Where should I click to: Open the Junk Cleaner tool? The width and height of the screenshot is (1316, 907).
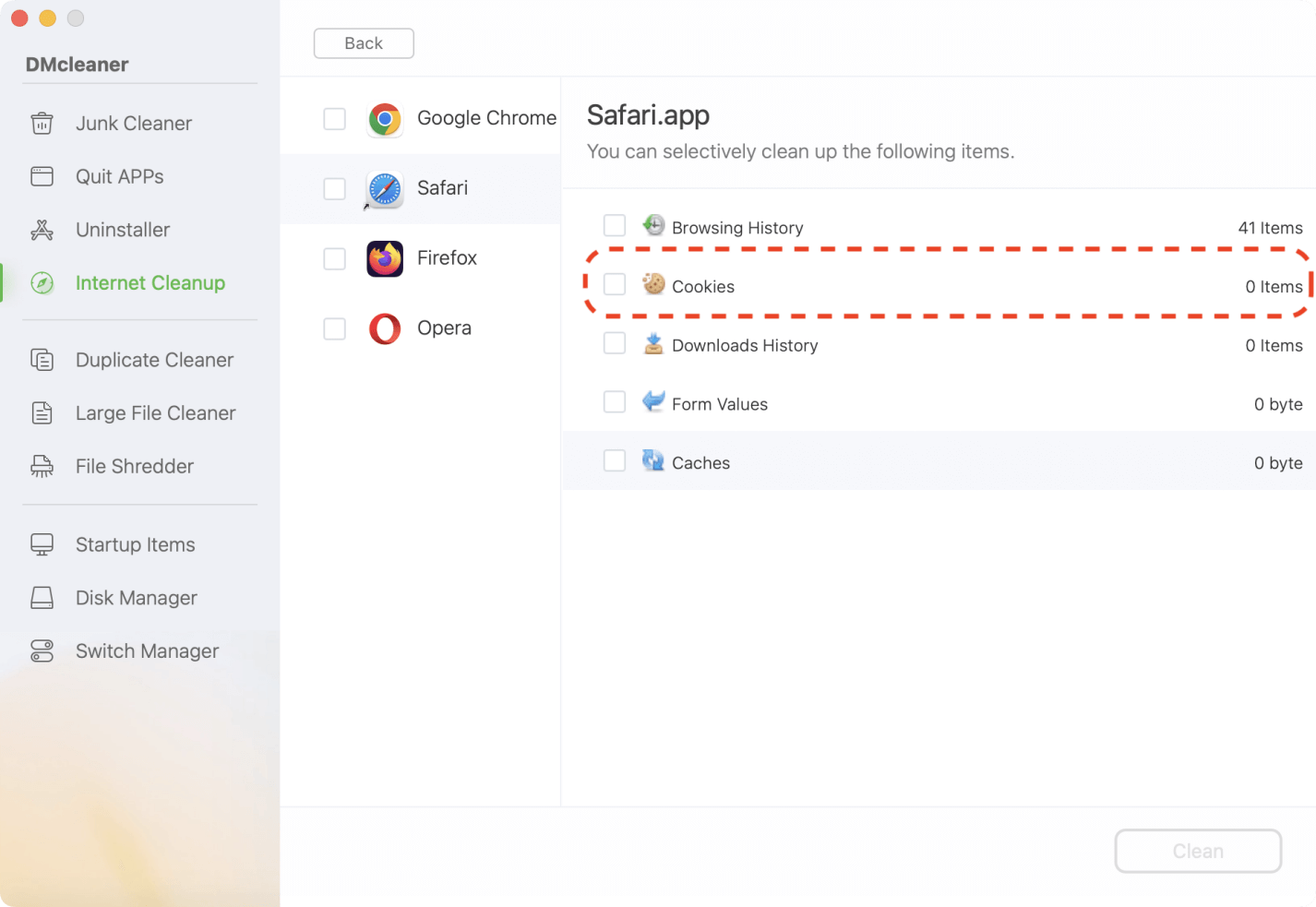(133, 123)
